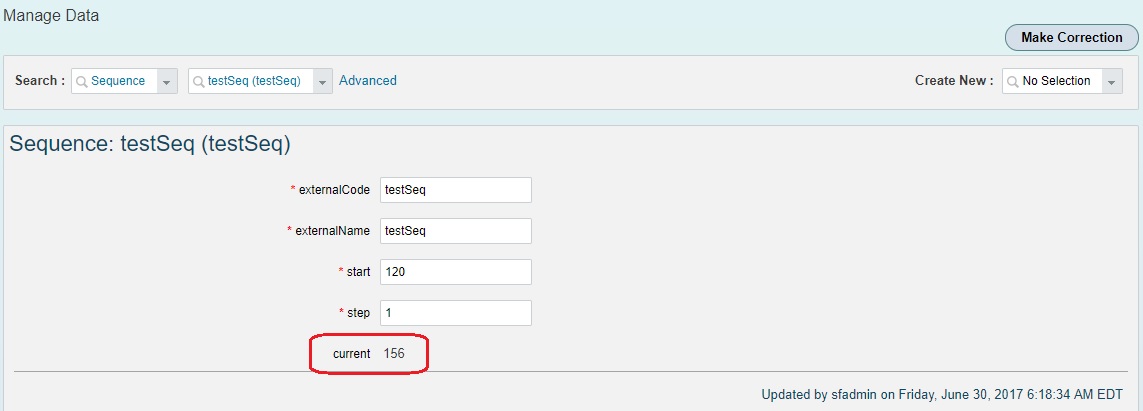1143x411 pixels.
Task: Focus the externalCode input field
Action: (456, 189)
